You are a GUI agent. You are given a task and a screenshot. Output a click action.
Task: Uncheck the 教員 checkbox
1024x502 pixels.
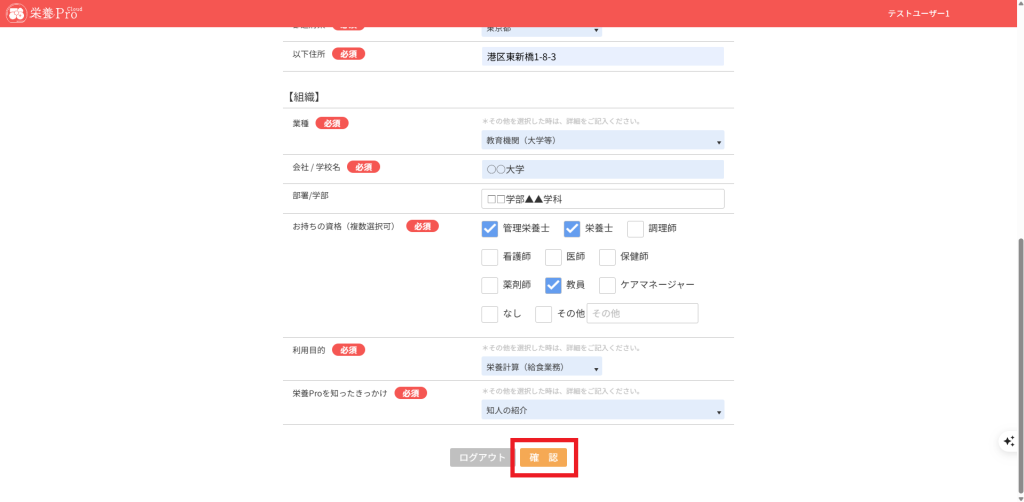tap(553, 285)
